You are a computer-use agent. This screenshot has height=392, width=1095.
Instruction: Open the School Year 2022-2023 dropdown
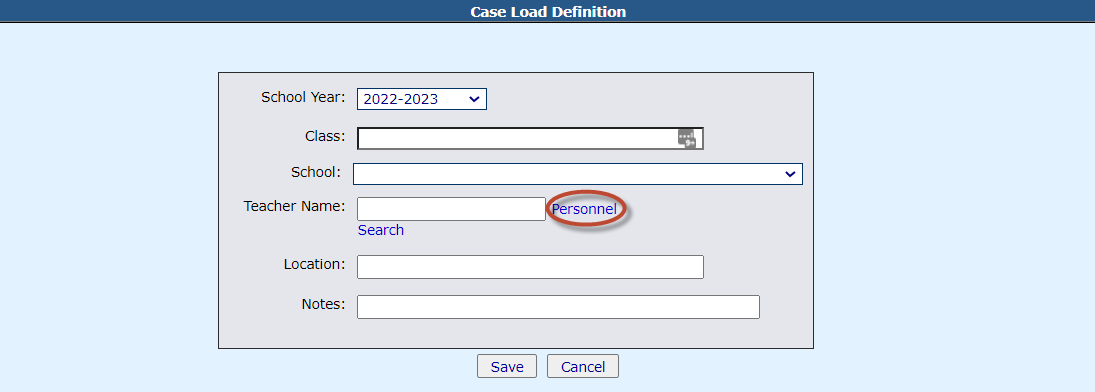(x=422, y=99)
